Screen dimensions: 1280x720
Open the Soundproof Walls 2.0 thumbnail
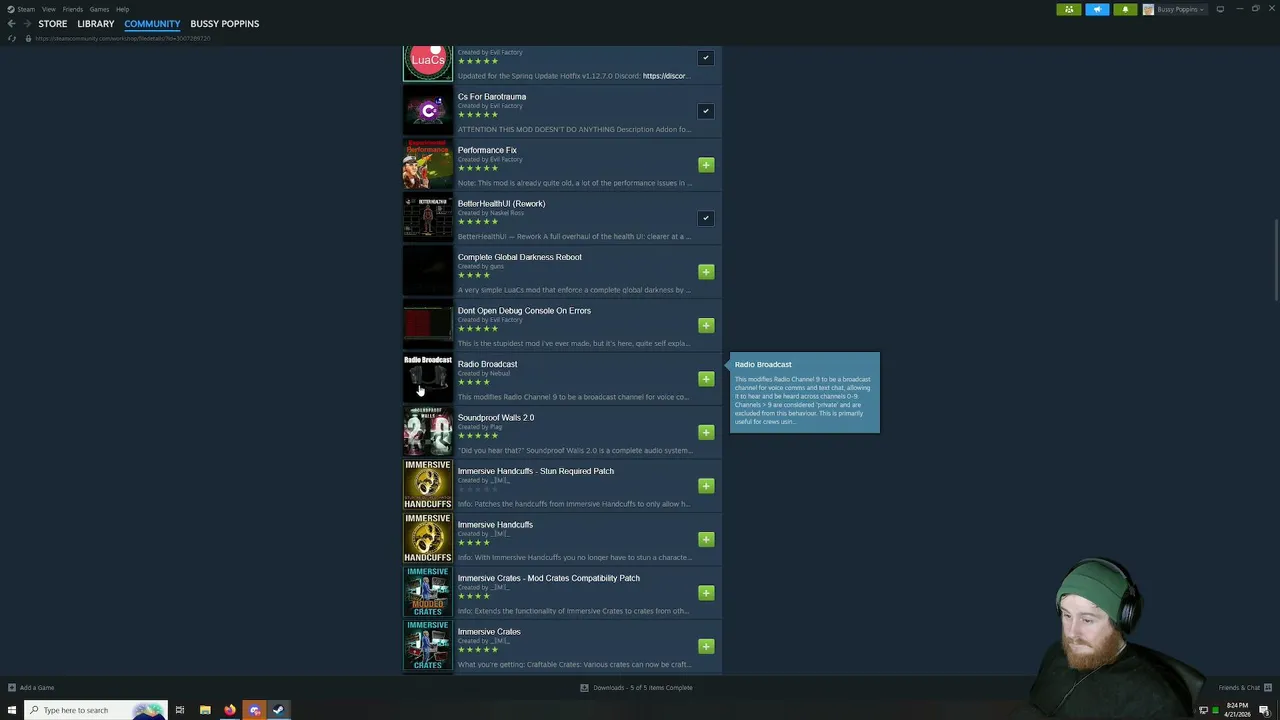pos(428,432)
